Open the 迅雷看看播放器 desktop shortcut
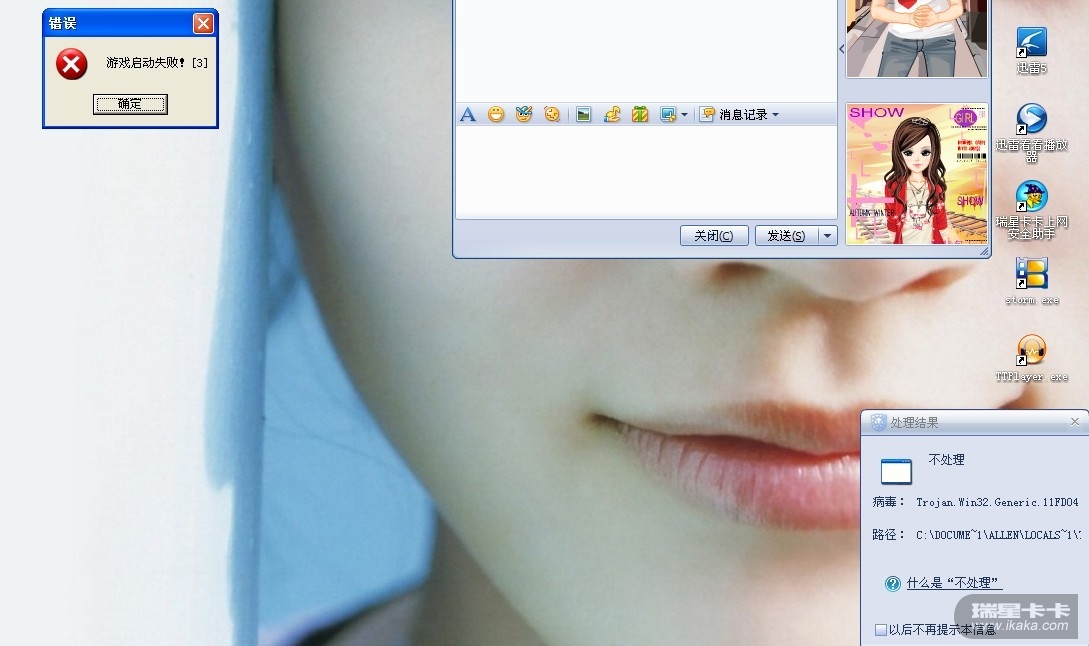1089x646 pixels. tap(1031, 132)
